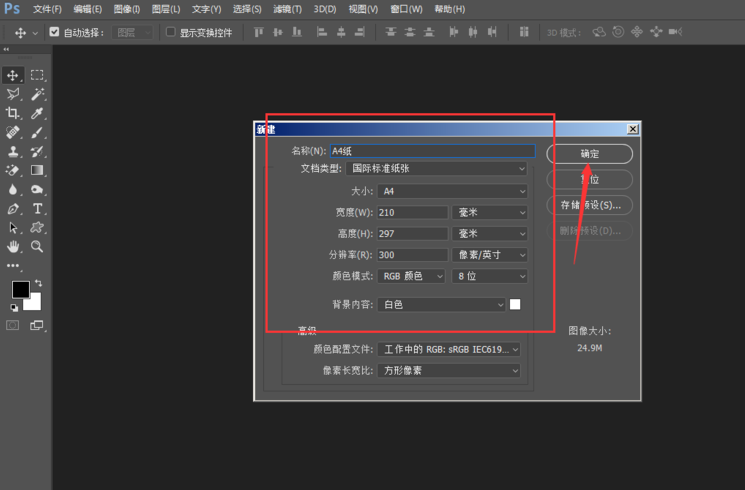745x490 pixels.
Task: Select the Magic Wand tool
Action: 37,94
